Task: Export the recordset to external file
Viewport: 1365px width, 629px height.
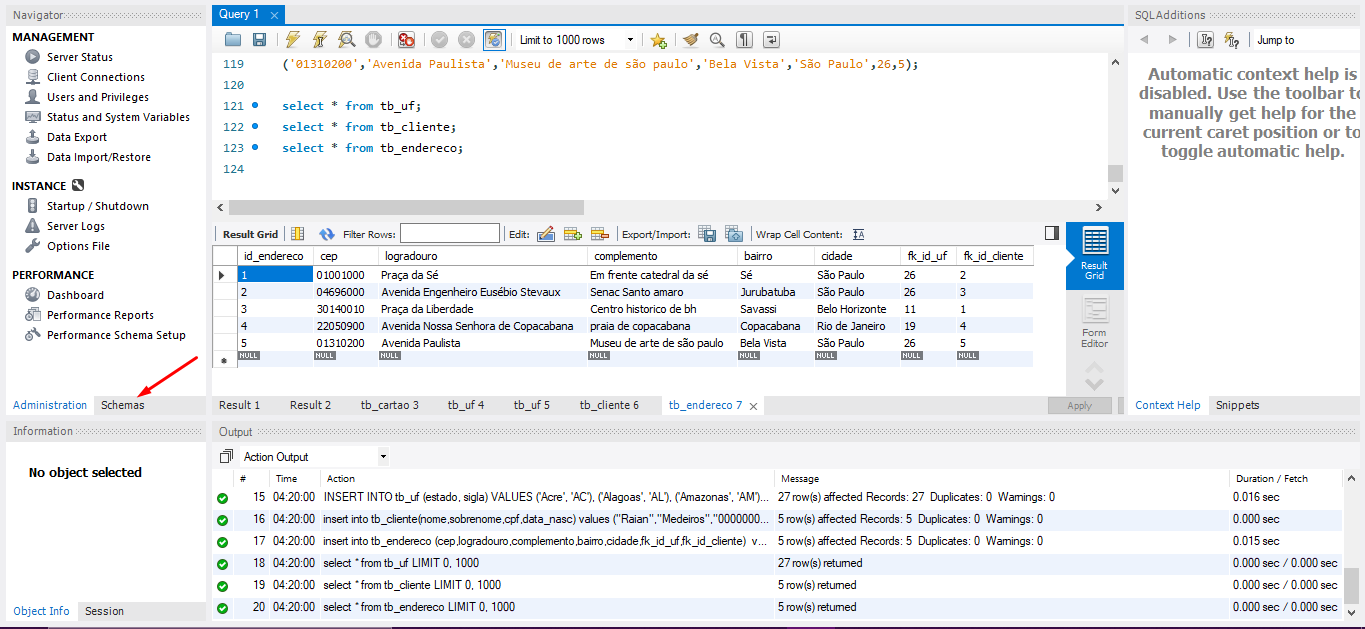Action: click(707, 234)
